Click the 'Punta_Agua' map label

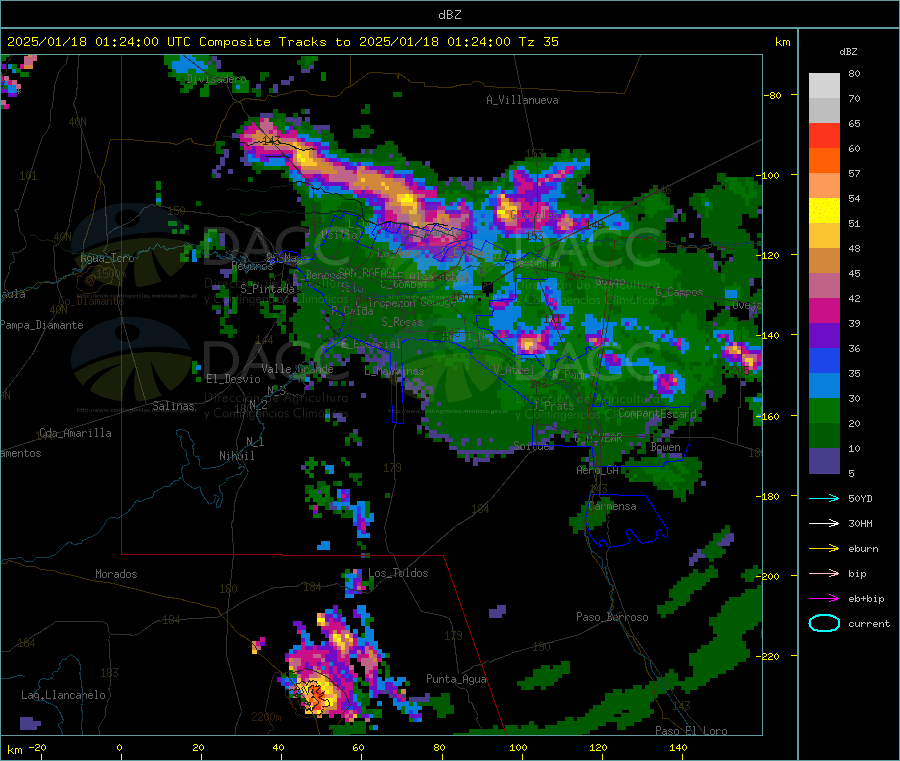[456, 679]
